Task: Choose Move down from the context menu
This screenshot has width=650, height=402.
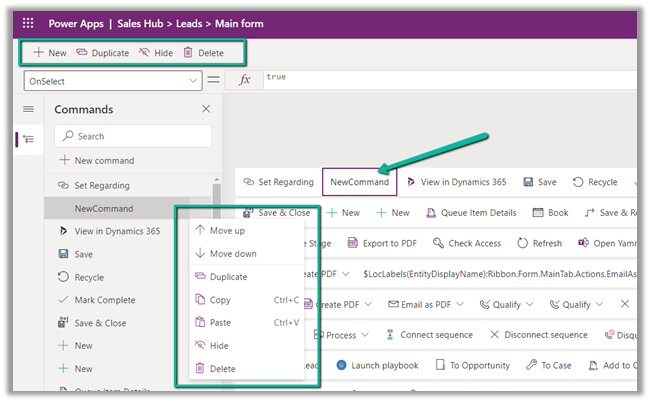Action: click(x=232, y=254)
